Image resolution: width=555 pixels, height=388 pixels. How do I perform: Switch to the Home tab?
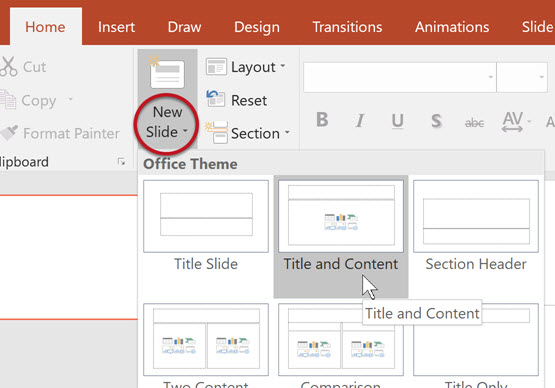click(x=45, y=27)
